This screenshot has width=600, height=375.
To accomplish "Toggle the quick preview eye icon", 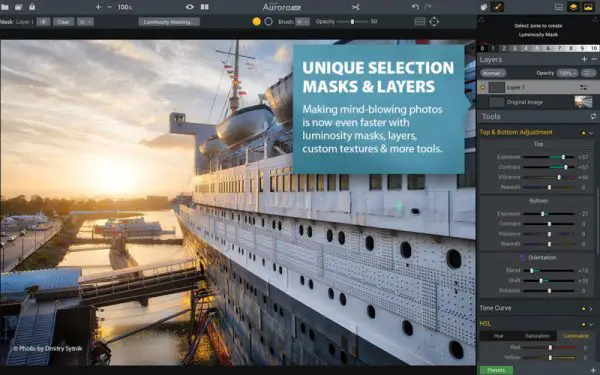I will coord(190,7).
